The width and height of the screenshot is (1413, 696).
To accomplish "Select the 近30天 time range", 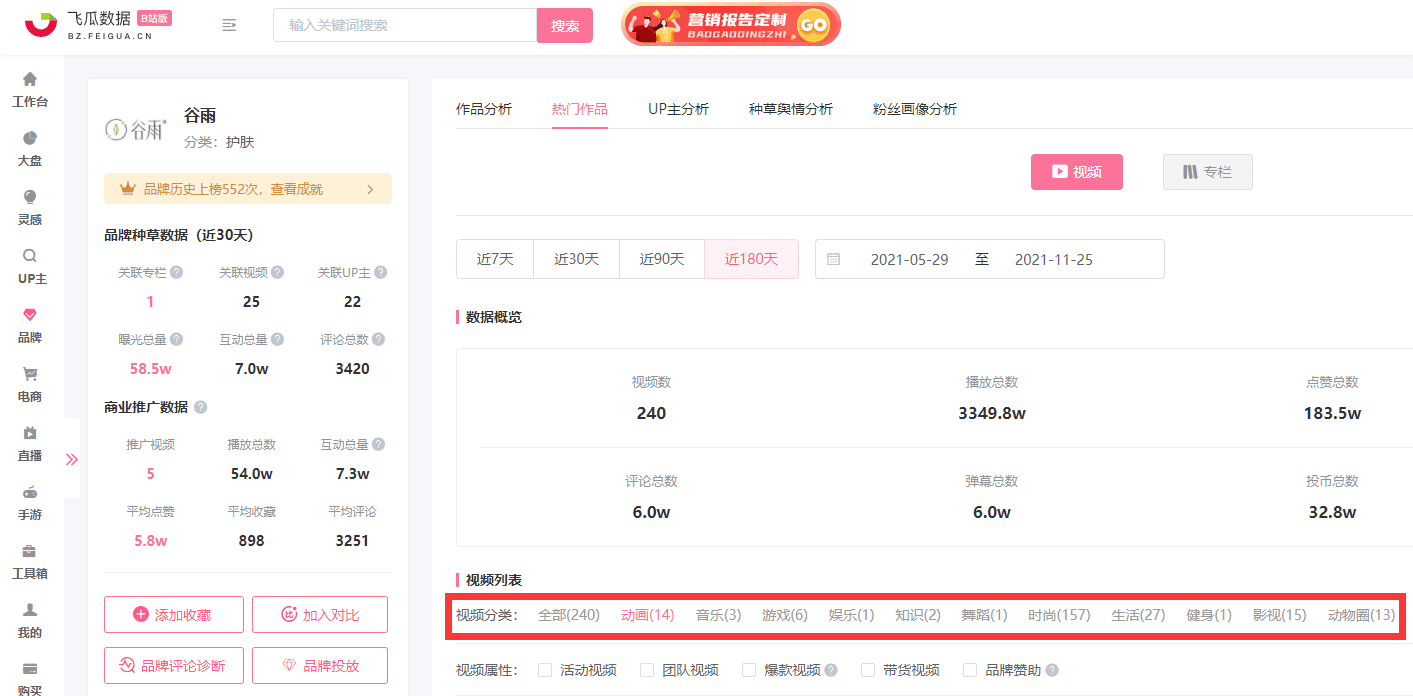I will [x=577, y=259].
